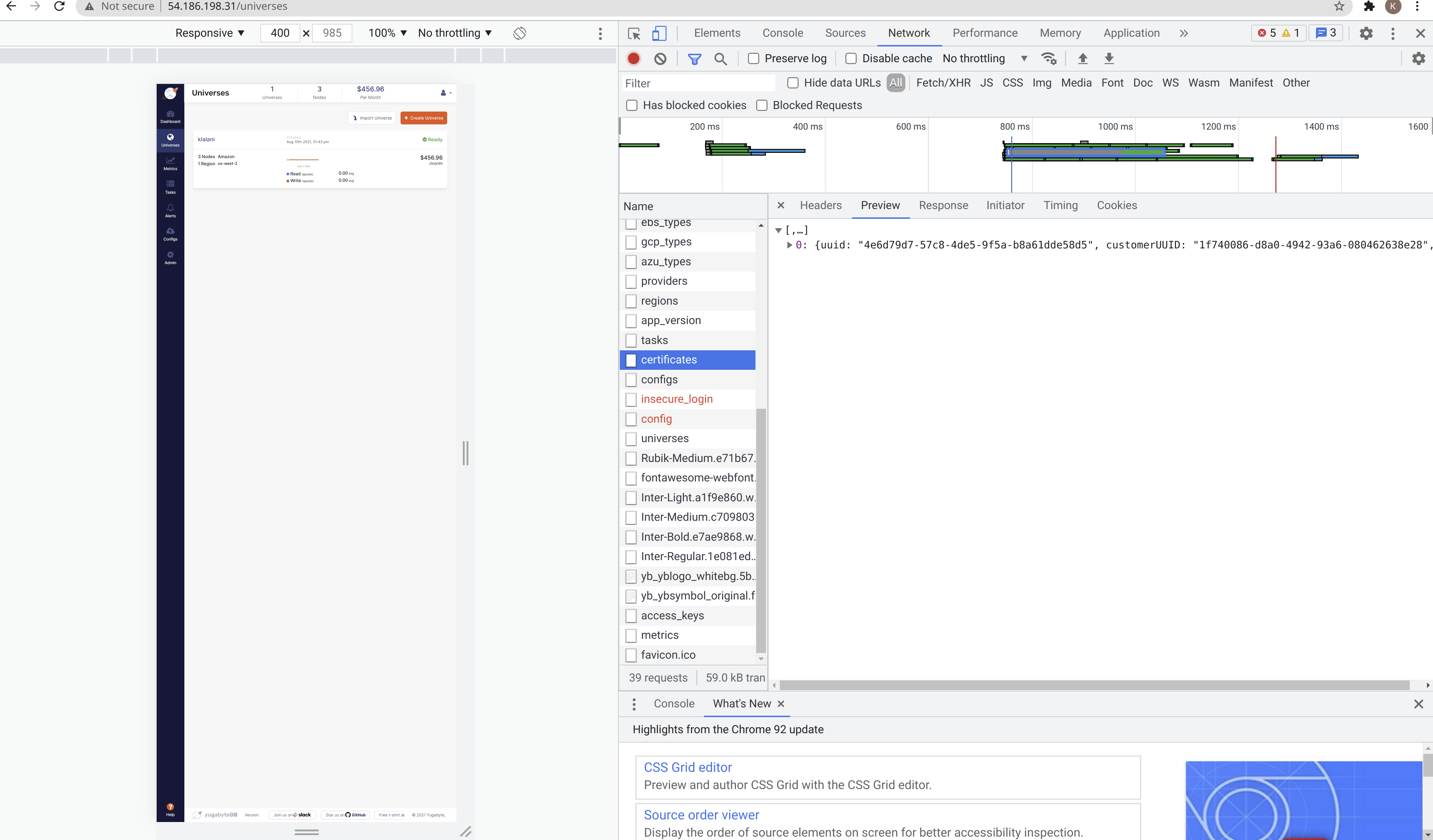Open Dashboard in Yugabyte sidebar

click(x=170, y=117)
